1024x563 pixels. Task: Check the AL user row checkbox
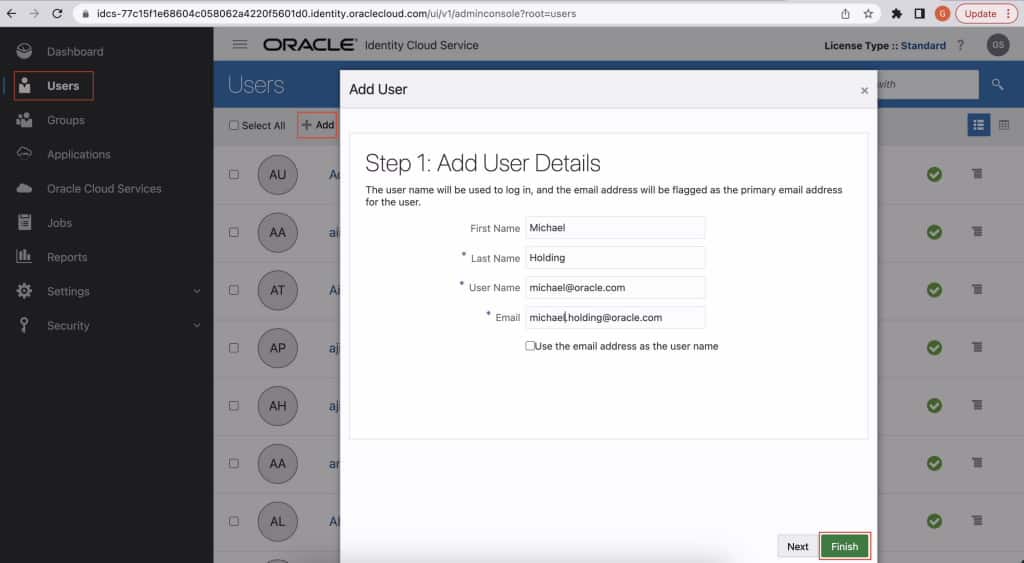234,521
